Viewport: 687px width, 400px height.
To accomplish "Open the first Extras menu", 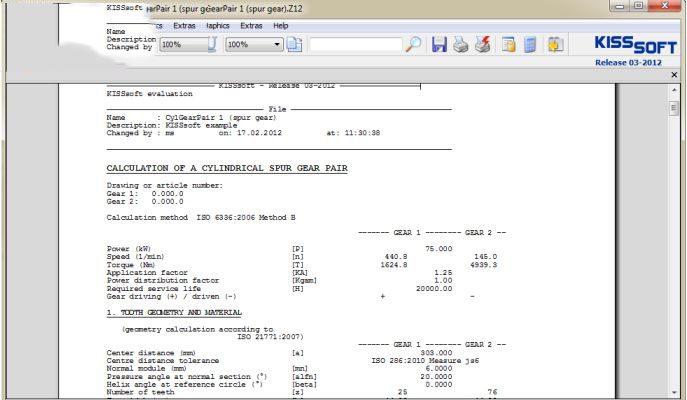I will click(x=184, y=26).
